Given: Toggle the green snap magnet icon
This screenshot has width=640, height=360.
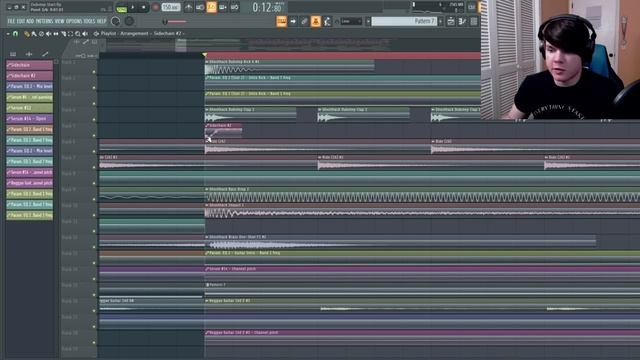Looking at the screenshot, I should tap(16, 34).
